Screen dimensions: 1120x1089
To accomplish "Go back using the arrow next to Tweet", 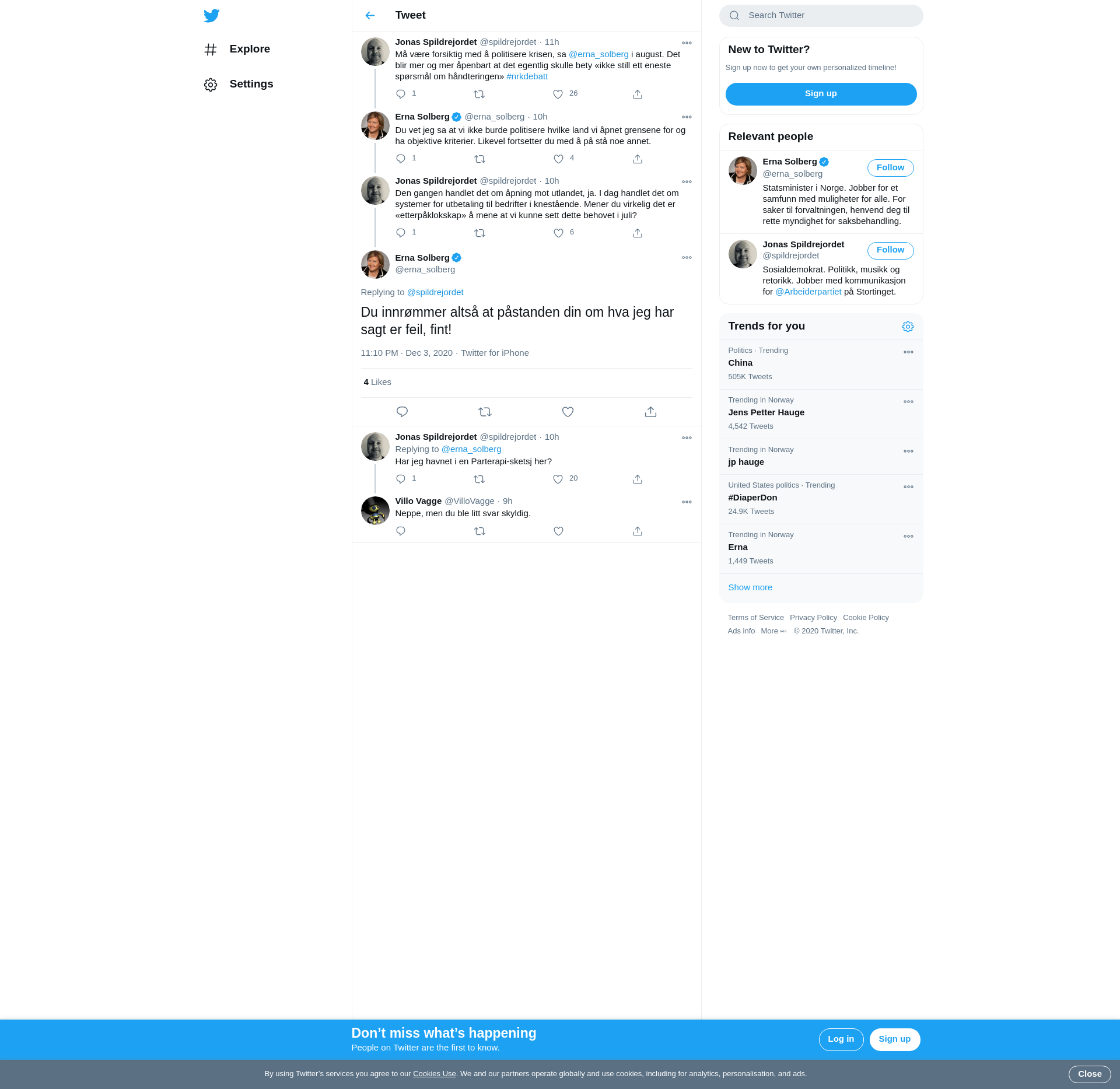I will [x=370, y=16].
